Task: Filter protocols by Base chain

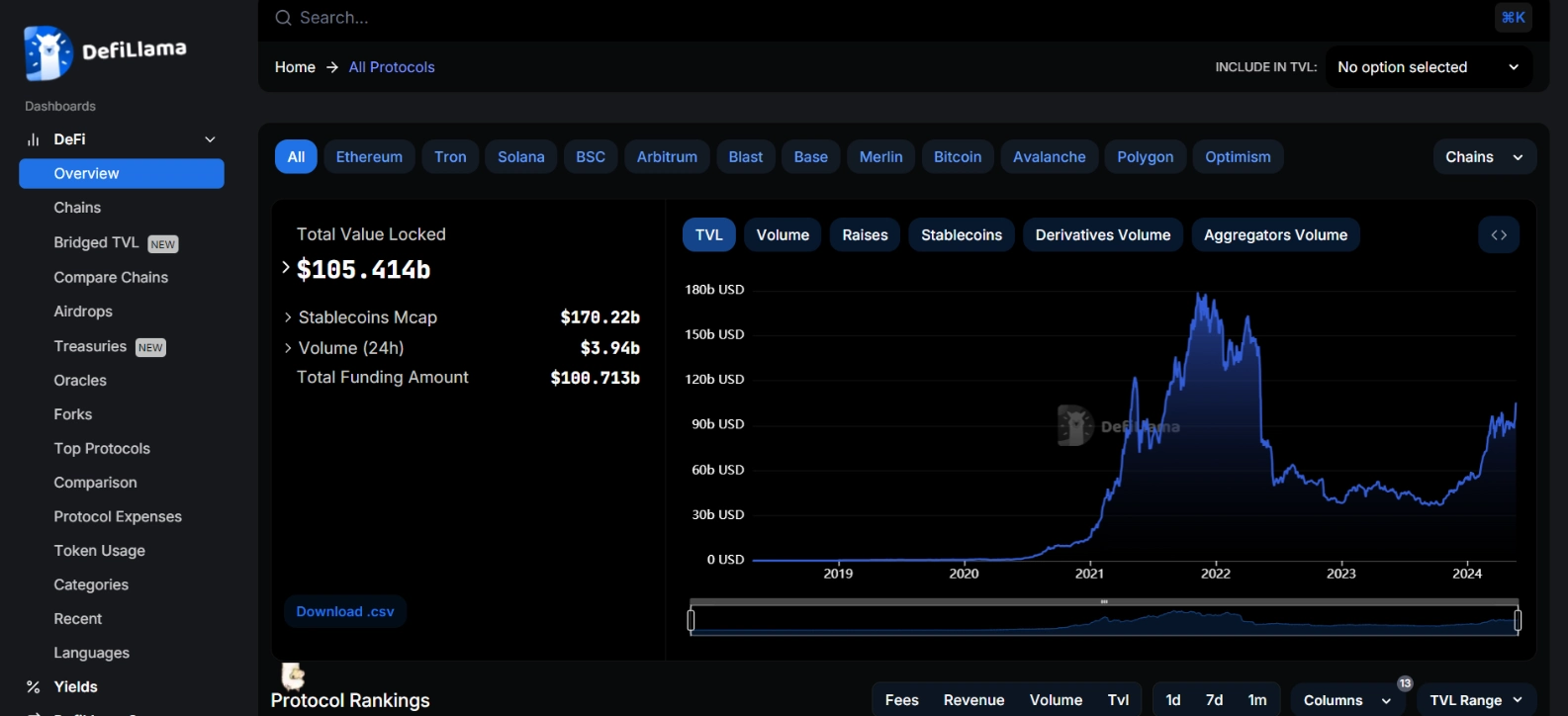Action: [x=811, y=157]
